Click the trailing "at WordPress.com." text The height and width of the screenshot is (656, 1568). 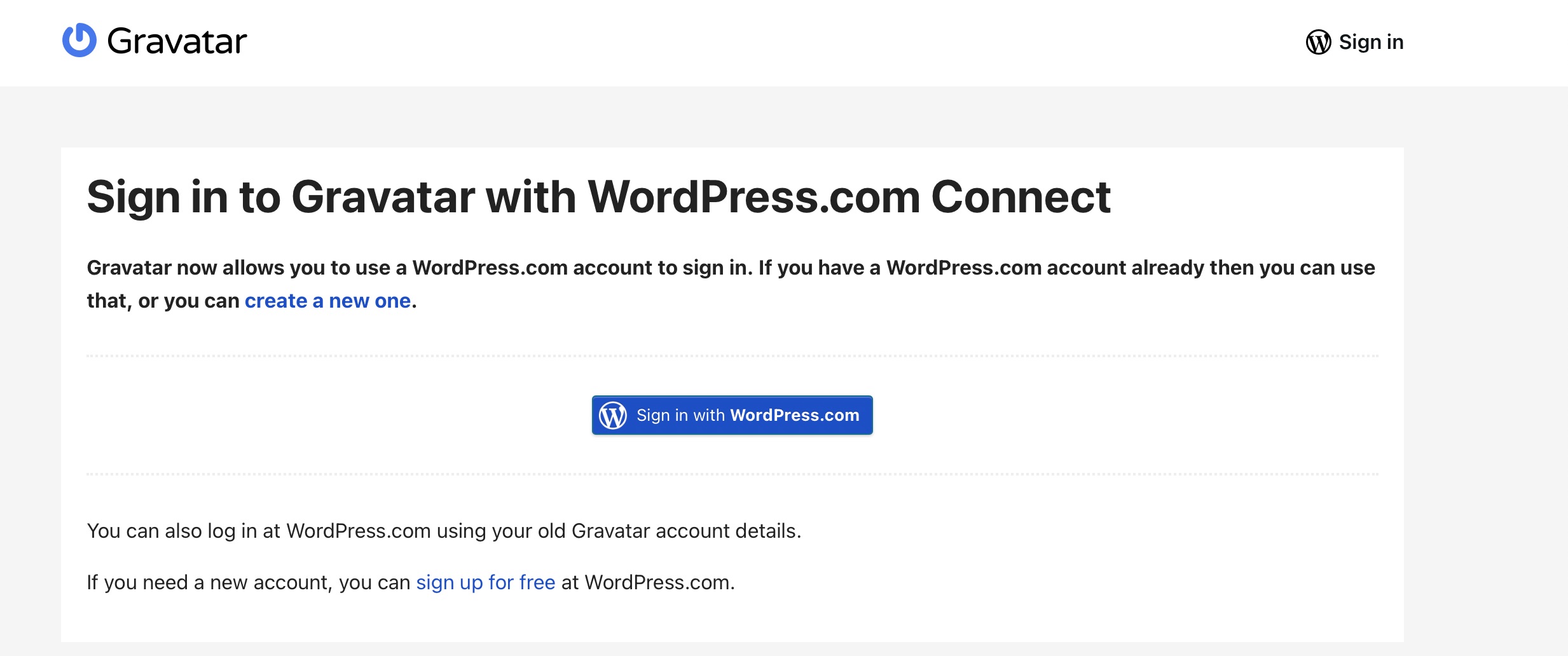pyautogui.click(x=648, y=582)
